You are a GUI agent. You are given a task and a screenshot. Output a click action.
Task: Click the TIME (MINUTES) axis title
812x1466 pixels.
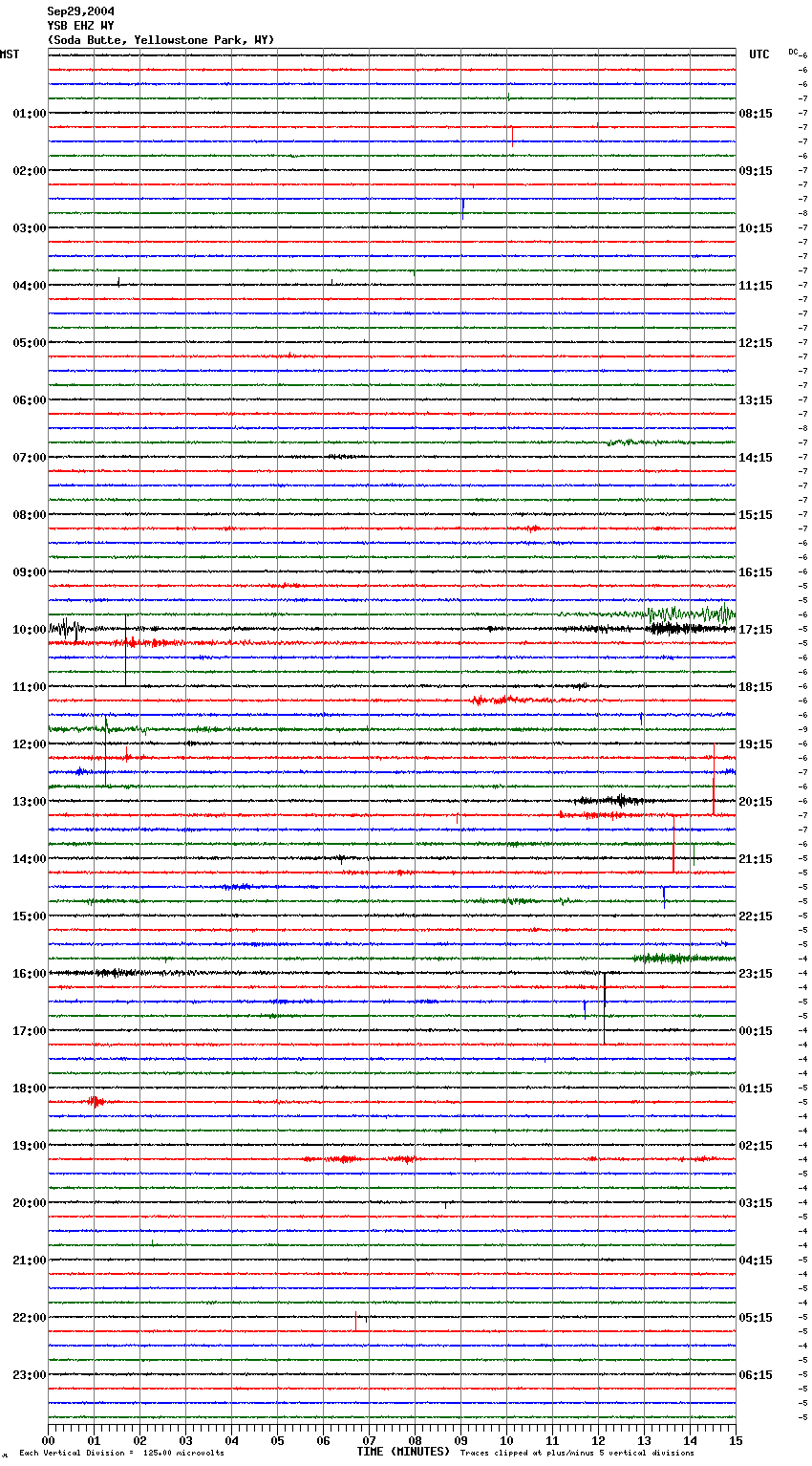403,1452
